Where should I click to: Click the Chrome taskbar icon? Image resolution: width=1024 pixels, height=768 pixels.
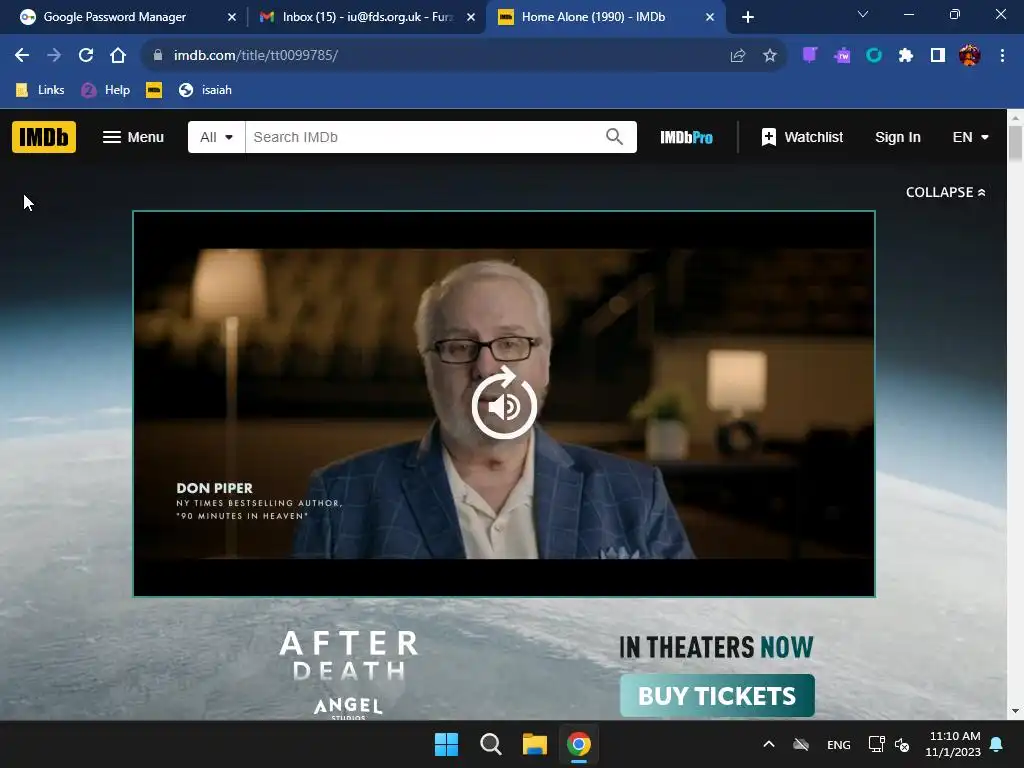(x=579, y=744)
